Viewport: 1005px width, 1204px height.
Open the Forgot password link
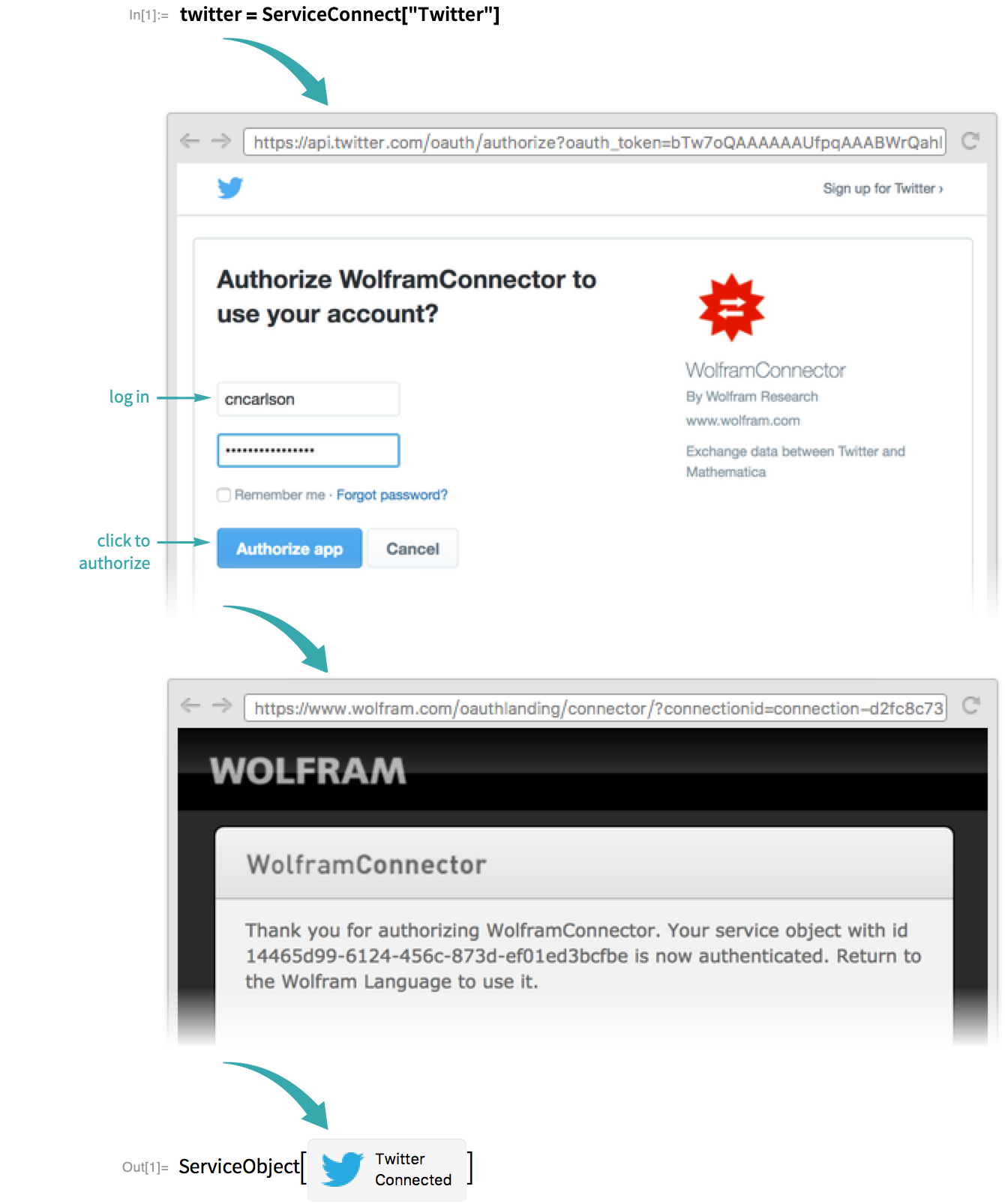[x=391, y=495]
